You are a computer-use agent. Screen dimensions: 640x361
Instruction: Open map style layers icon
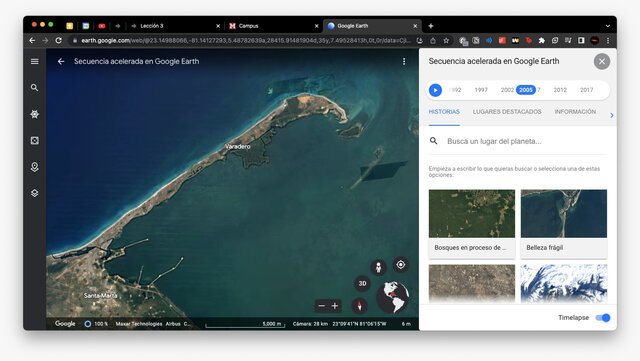(35, 193)
